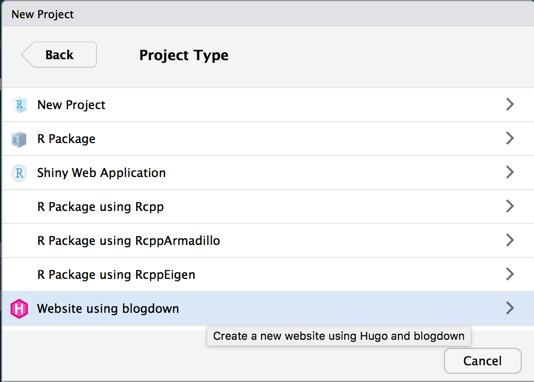Image resolution: width=534 pixels, height=382 pixels.
Task: Expand the R Package row chevron
Action: (x=509, y=138)
